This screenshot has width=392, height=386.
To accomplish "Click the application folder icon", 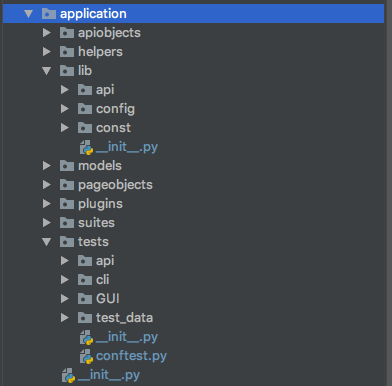I will tap(49, 14).
